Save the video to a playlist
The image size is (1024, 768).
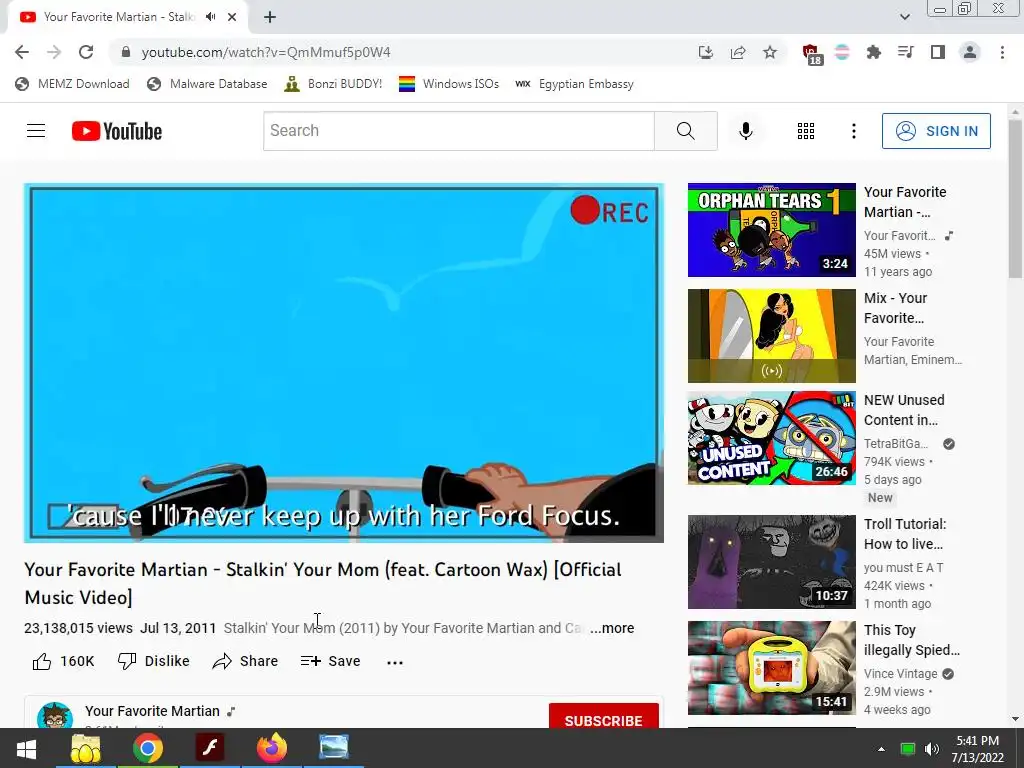tap(330, 662)
